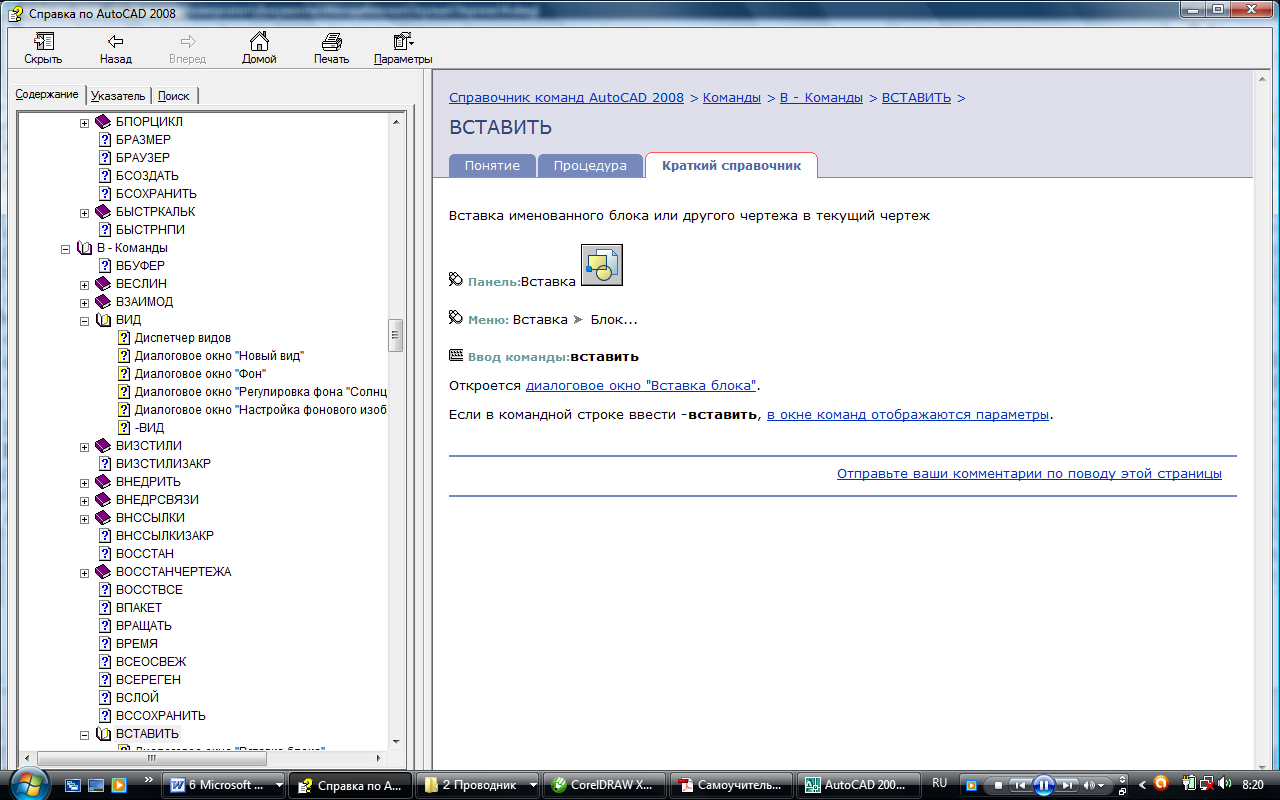Click the tree scroll-down arrow
The image size is (1280, 800).
point(396,742)
